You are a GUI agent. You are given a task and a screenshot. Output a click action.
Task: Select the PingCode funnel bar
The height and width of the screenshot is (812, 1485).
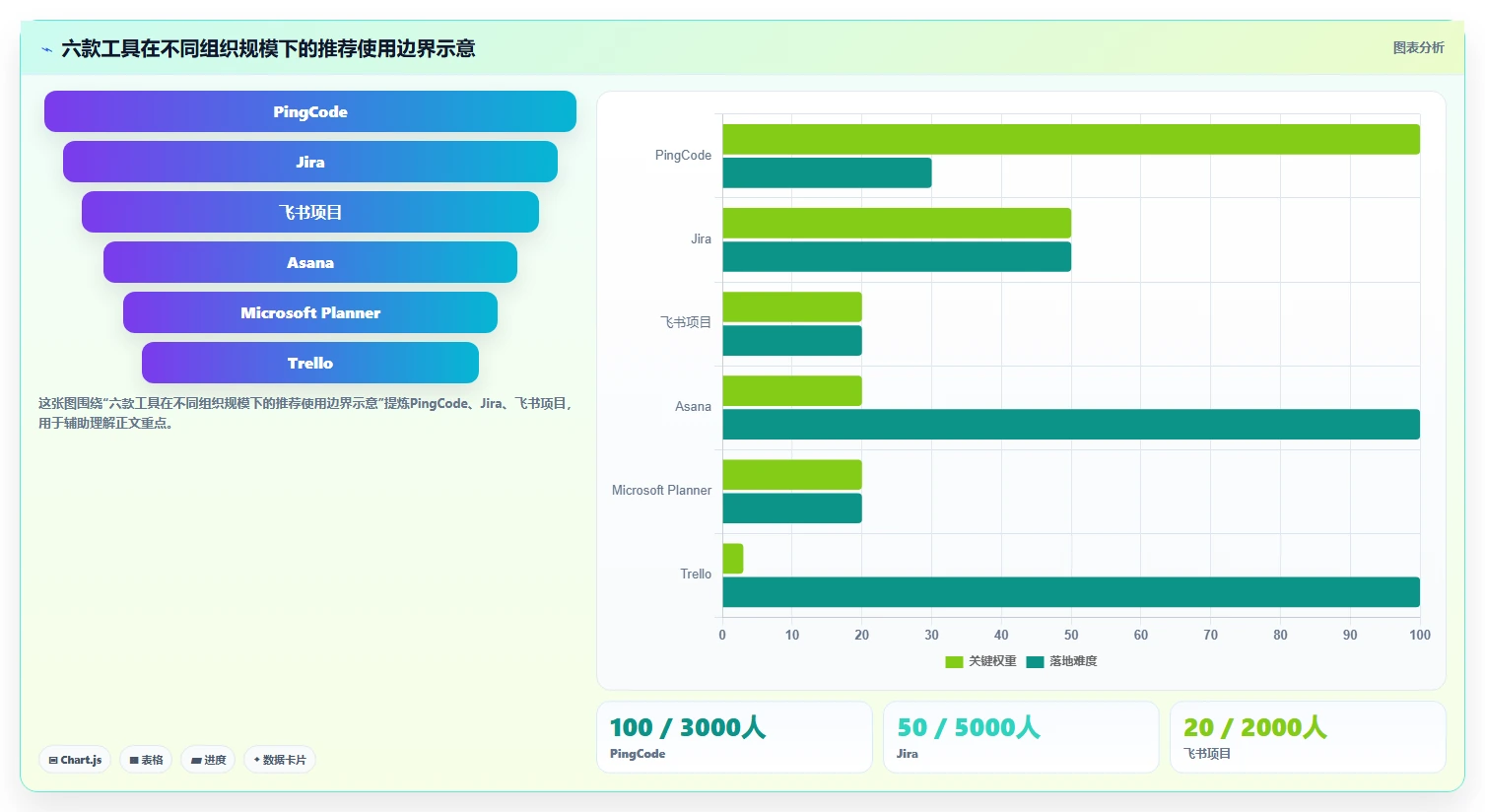[x=310, y=111]
